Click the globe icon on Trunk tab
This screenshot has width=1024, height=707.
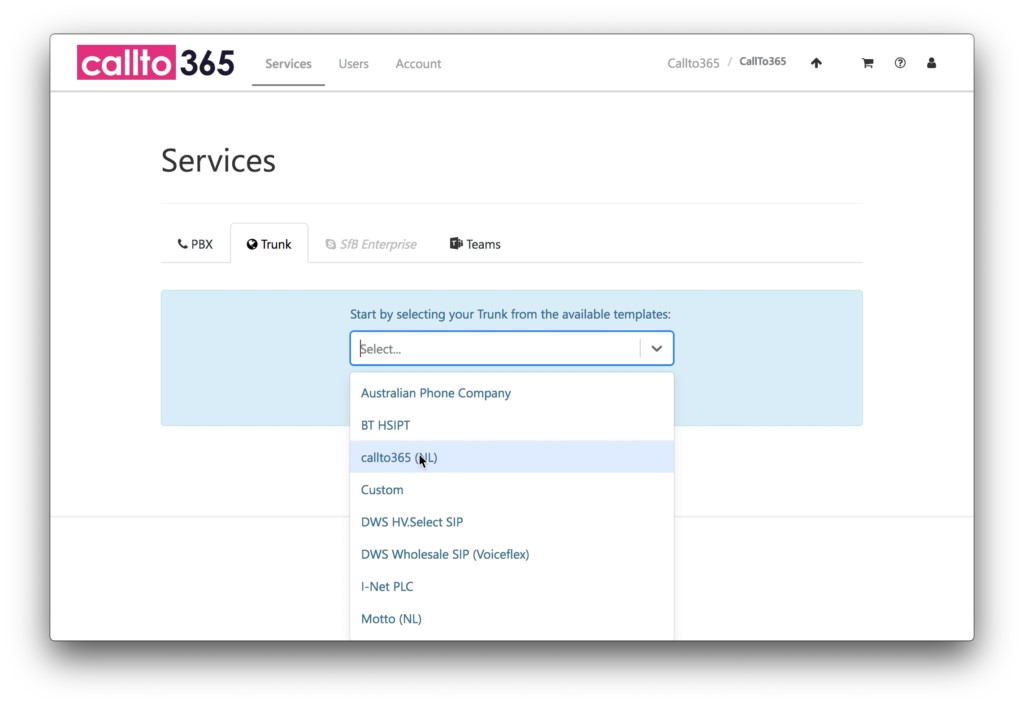point(251,244)
